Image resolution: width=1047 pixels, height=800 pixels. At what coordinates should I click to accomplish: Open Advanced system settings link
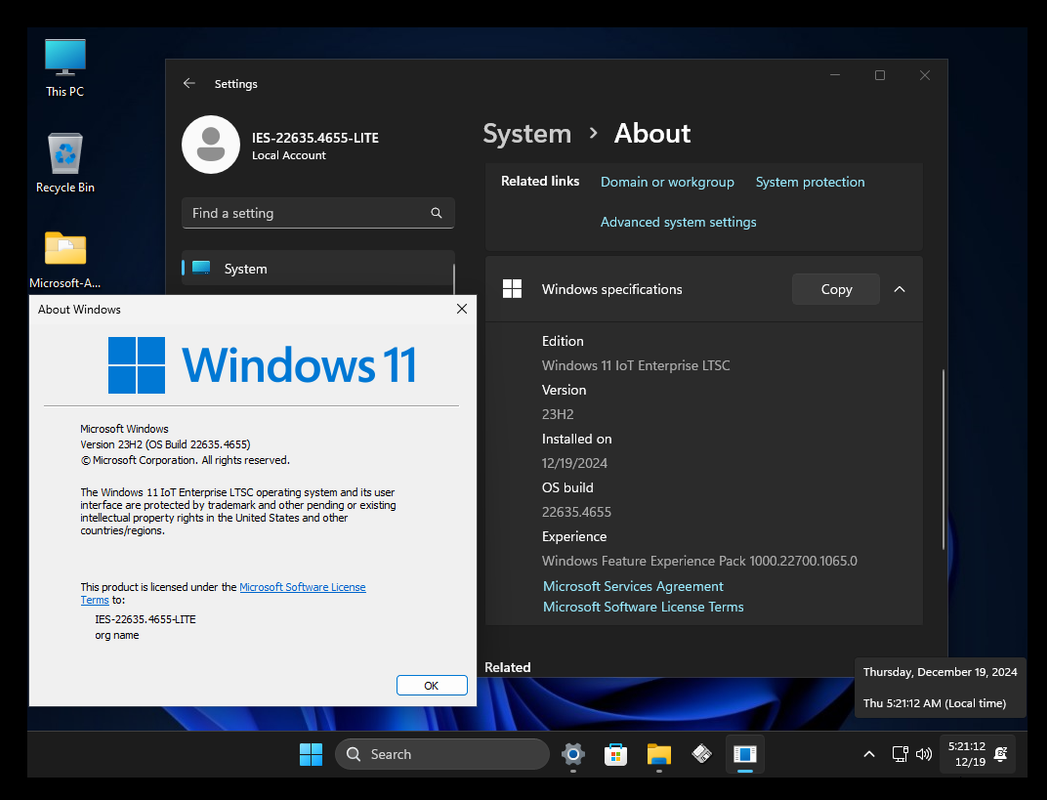pos(678,222)
